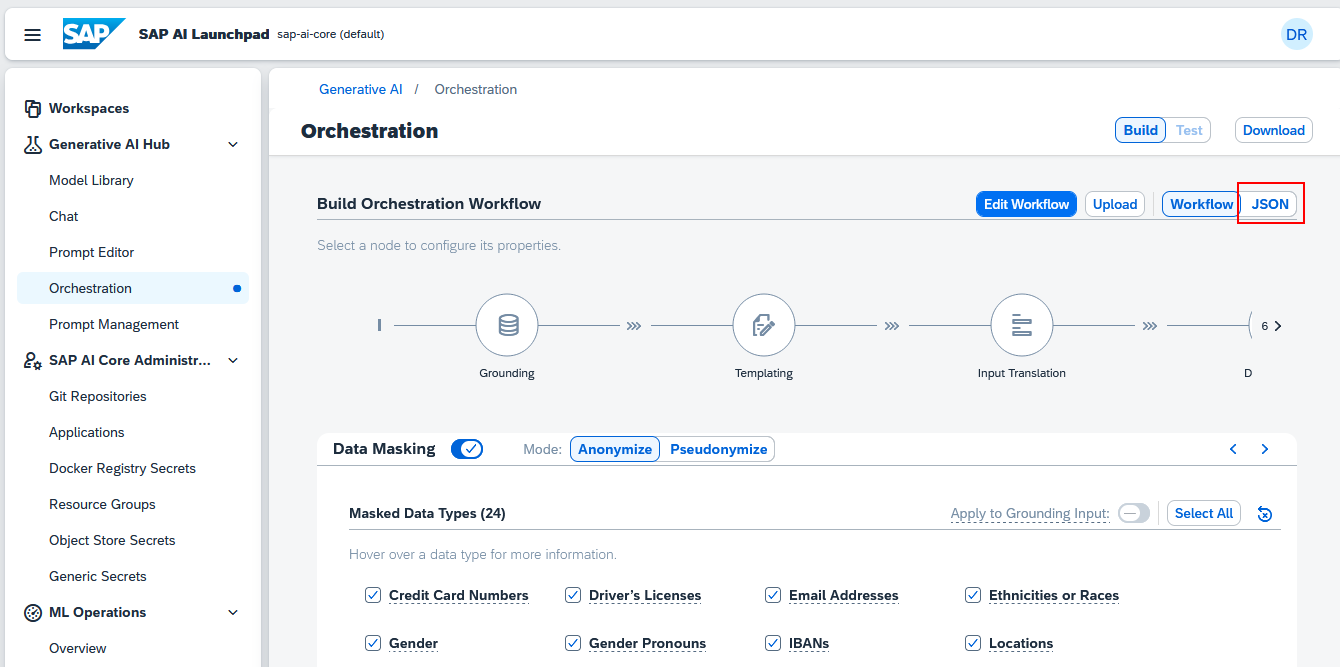The height and width of the screenshot is (667, 1340).
Task: Uncheck Gender Pronouns checkbox
Action: 573,643
